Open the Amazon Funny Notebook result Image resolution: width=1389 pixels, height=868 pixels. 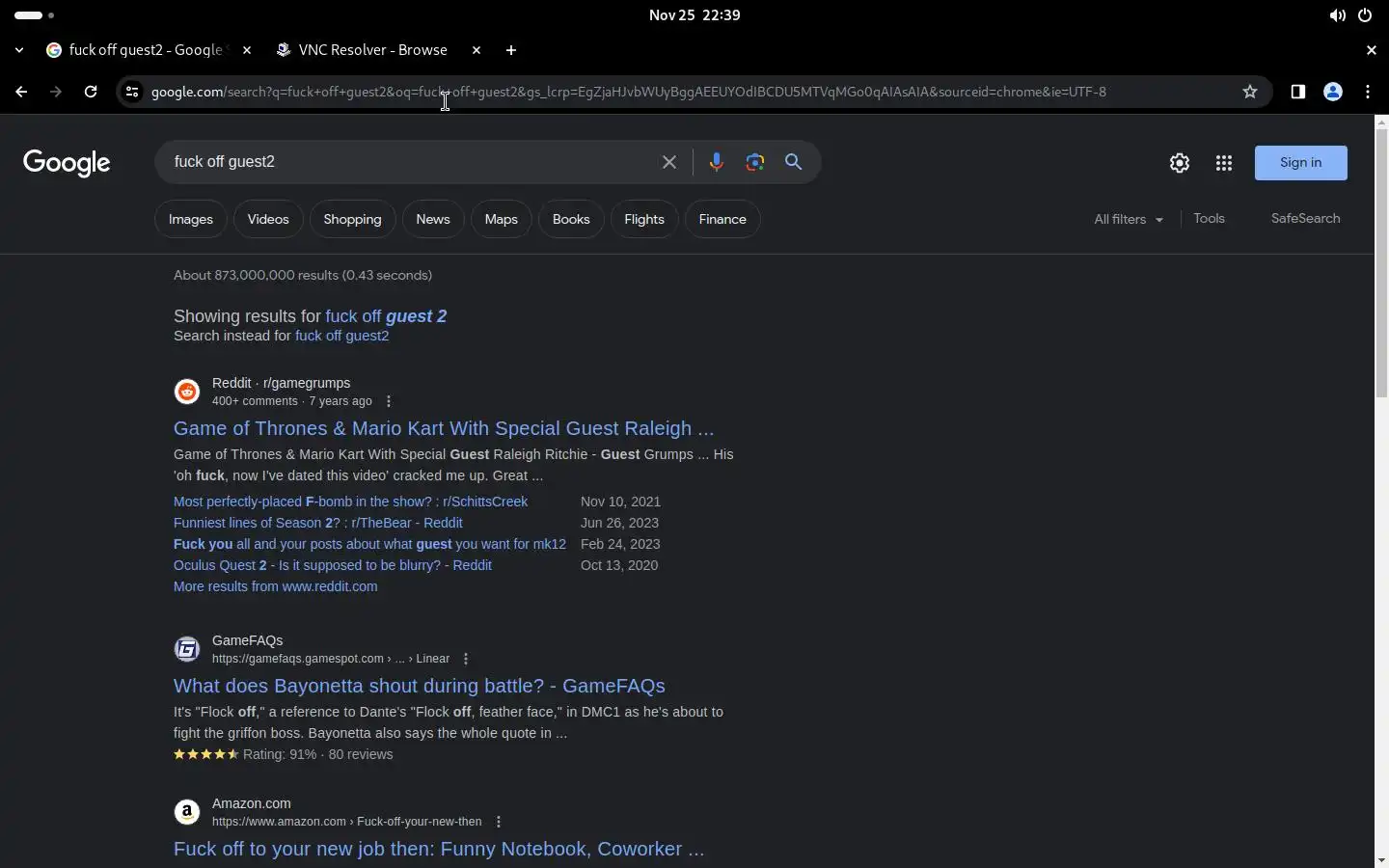439,849
